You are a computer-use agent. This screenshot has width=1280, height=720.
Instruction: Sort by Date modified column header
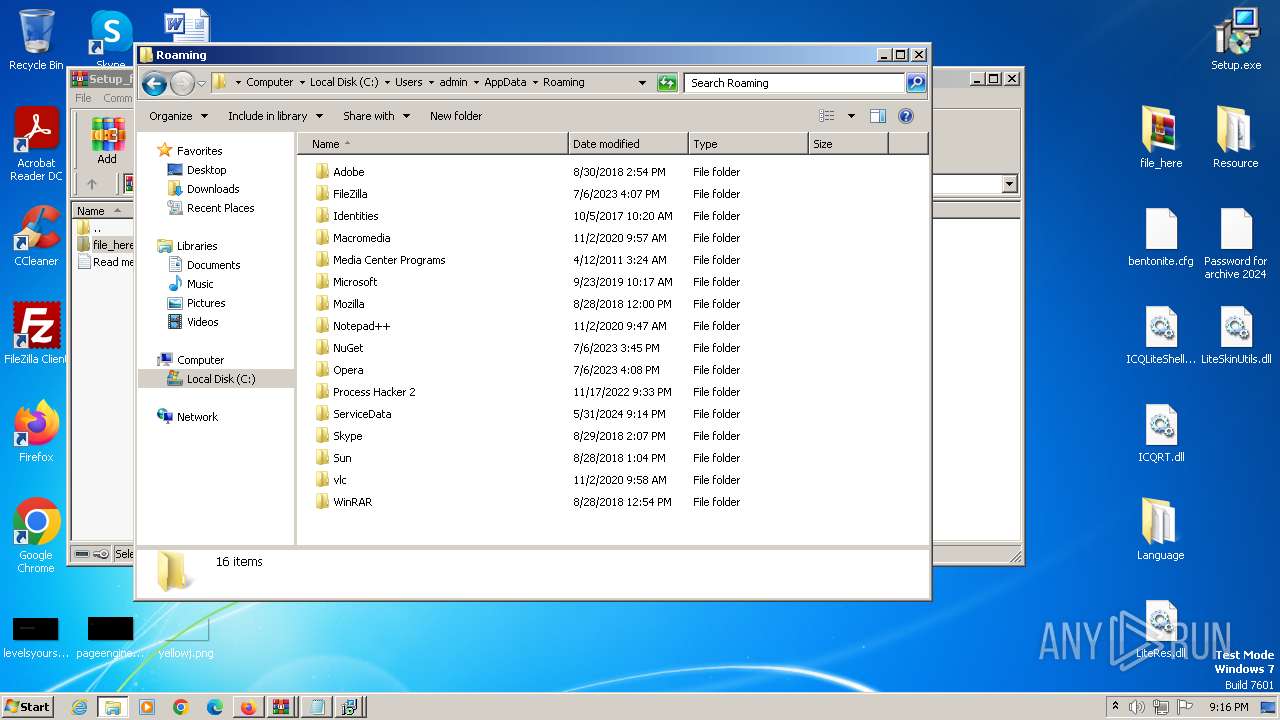(x=628, y=144)
